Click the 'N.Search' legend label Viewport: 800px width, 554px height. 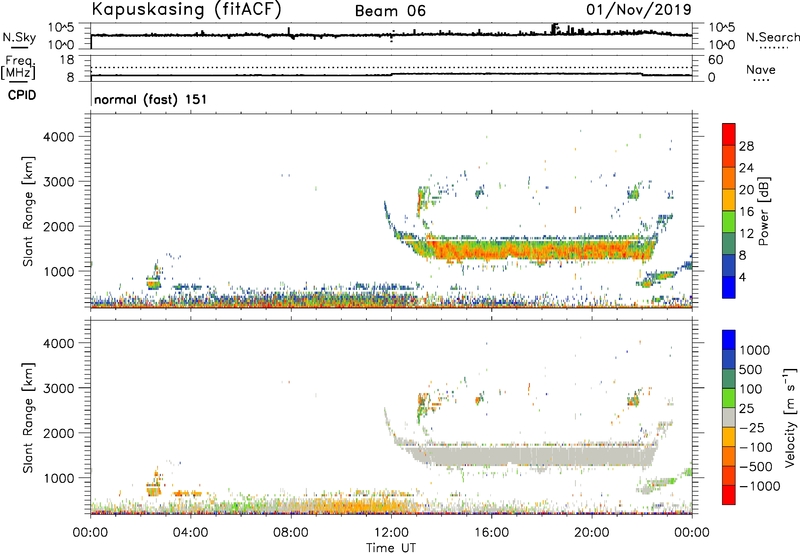772,37
